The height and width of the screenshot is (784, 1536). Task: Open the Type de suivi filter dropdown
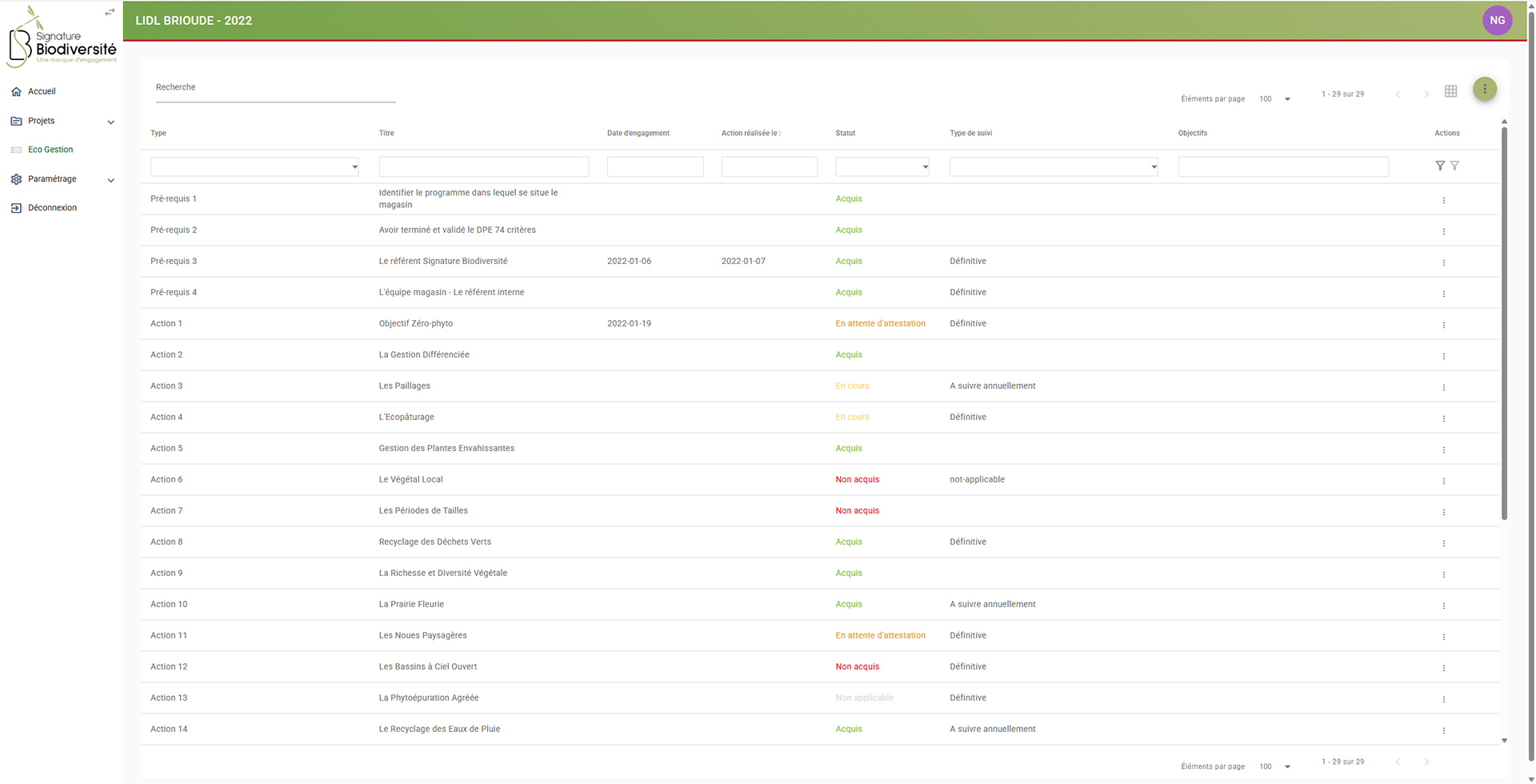coord(1053,166)
